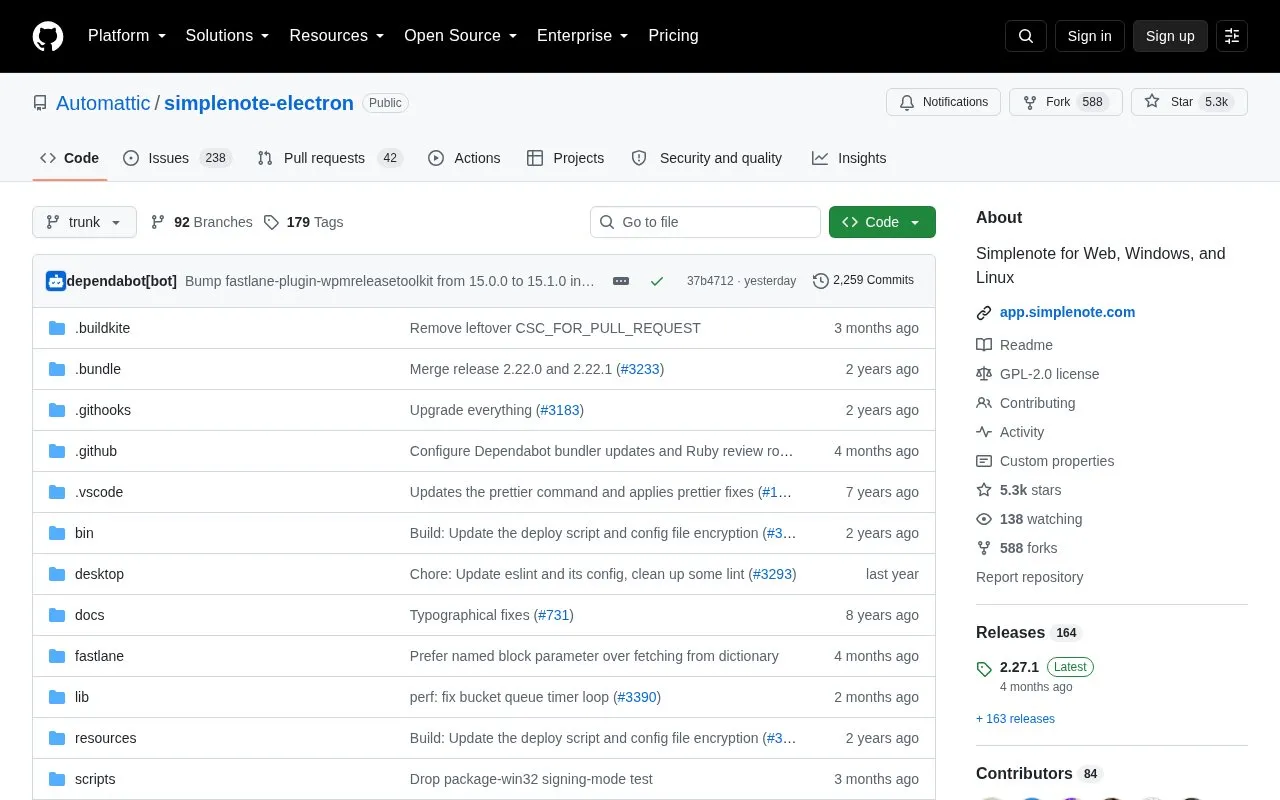Open commit details ellipsis button
The image size is (1280, 800).
(x=621, y=281)
